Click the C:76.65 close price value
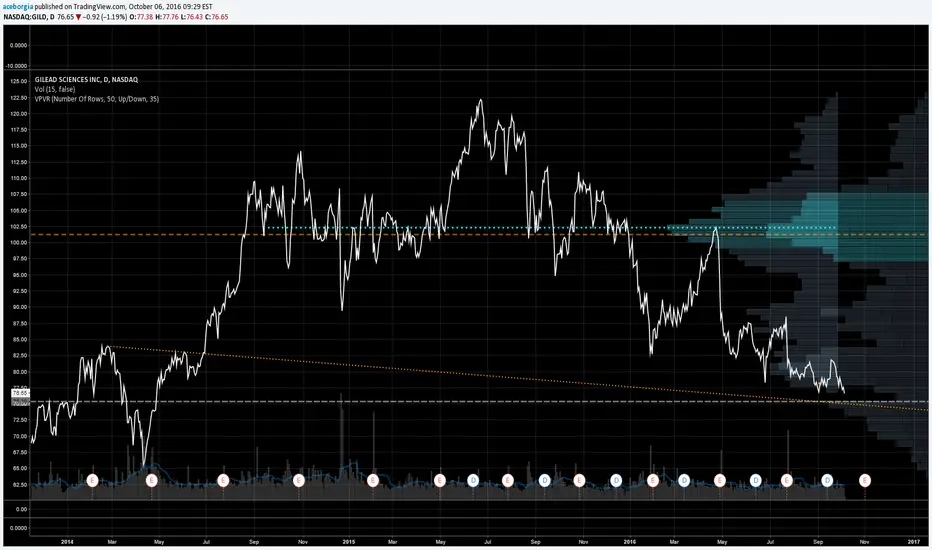Screen dimensions: 932x550 click(216, 17)
